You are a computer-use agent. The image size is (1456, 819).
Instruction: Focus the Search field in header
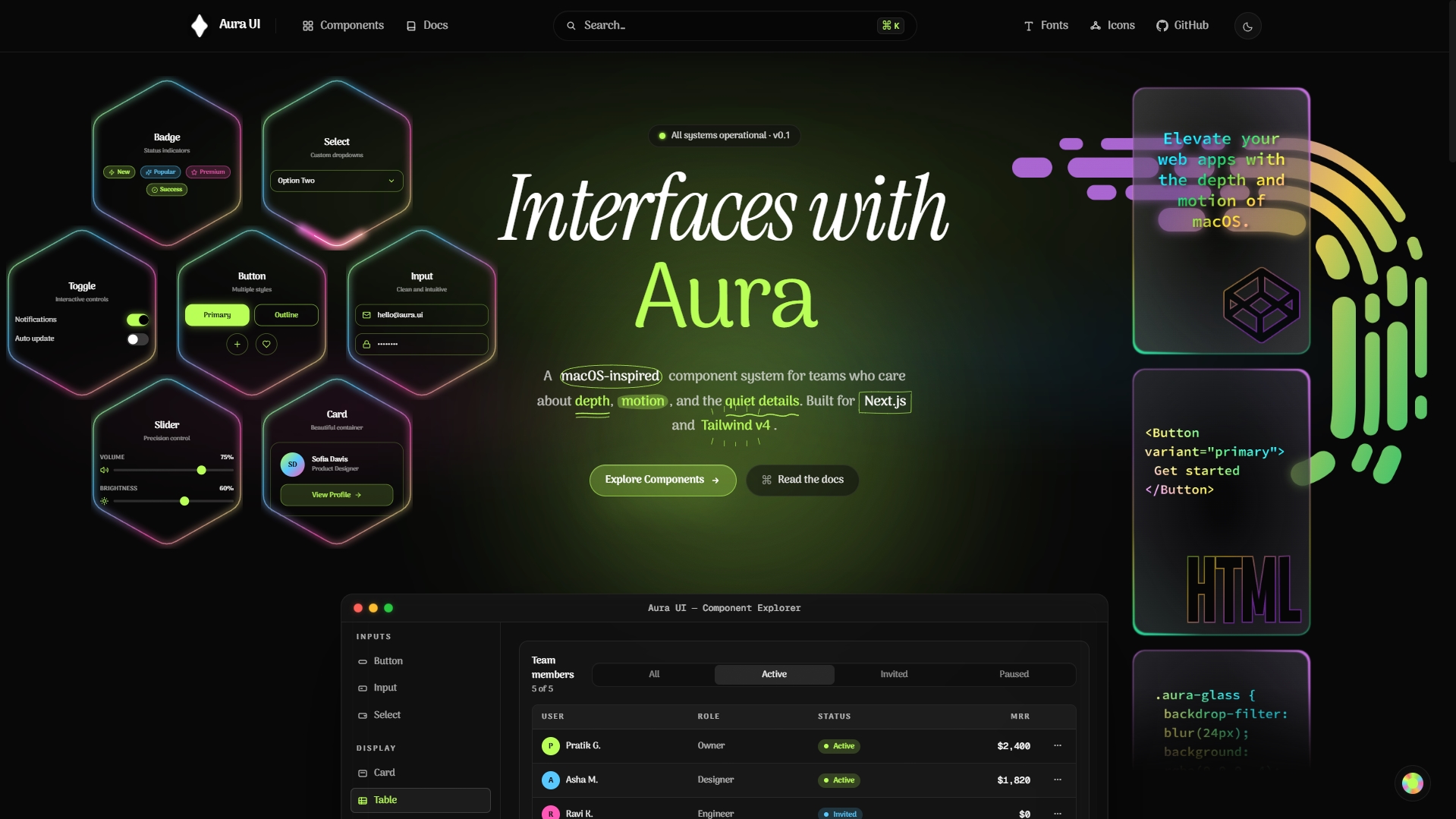[734, 26]
